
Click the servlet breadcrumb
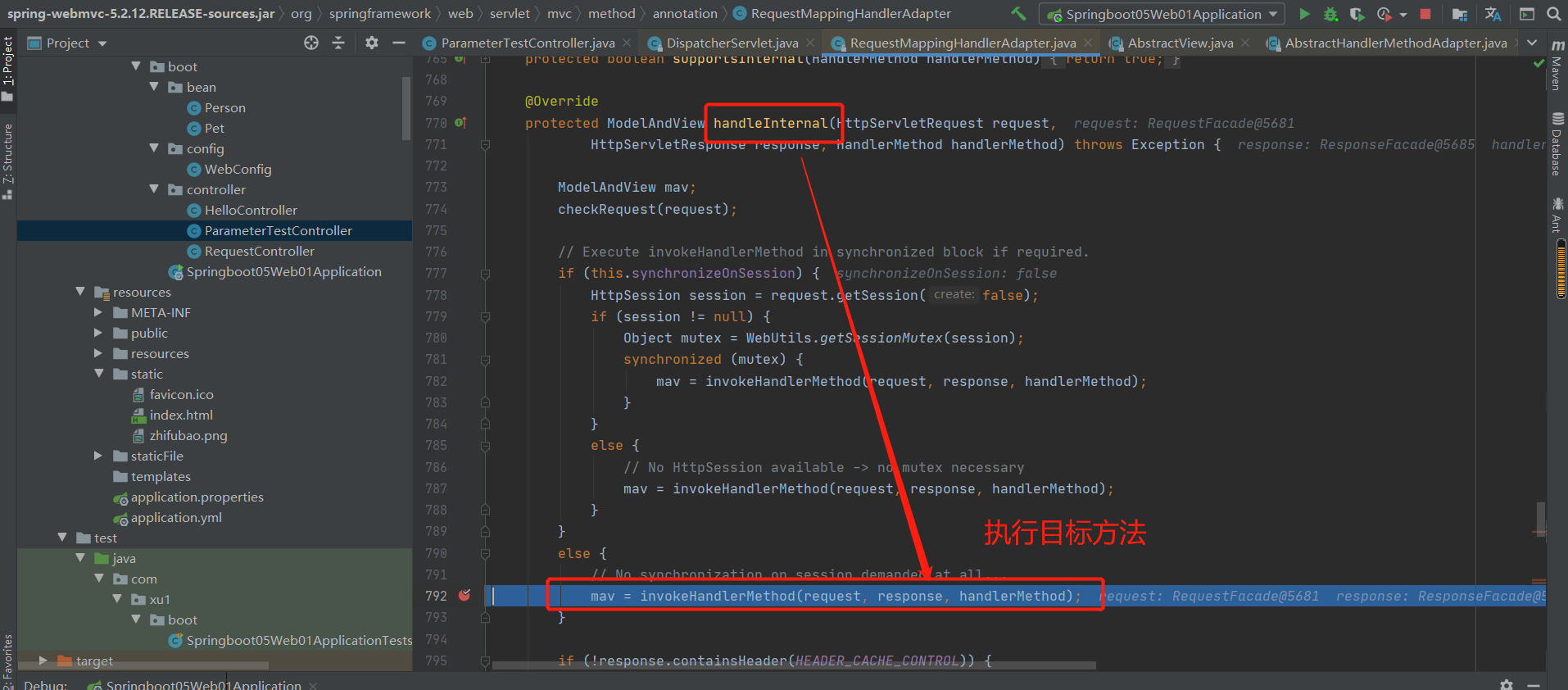[510, 13]
